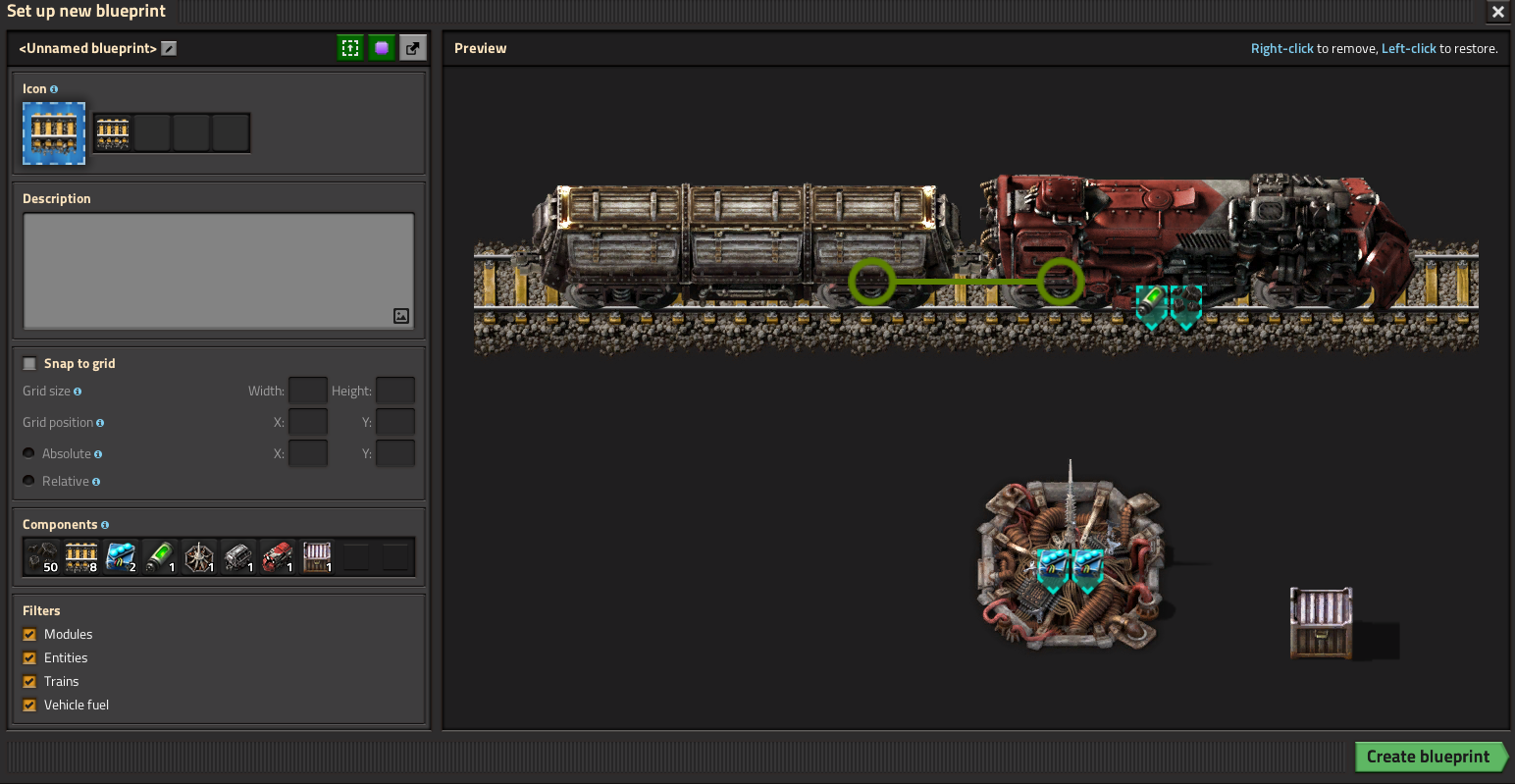Click the Y field in the Absolute row
The width and height of the screenshot is (1515, 784).
coord(395,453)
